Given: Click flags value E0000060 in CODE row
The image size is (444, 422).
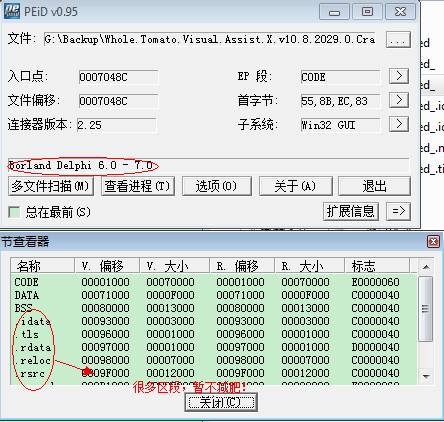Looking at the screenshot, I should 375,282.
